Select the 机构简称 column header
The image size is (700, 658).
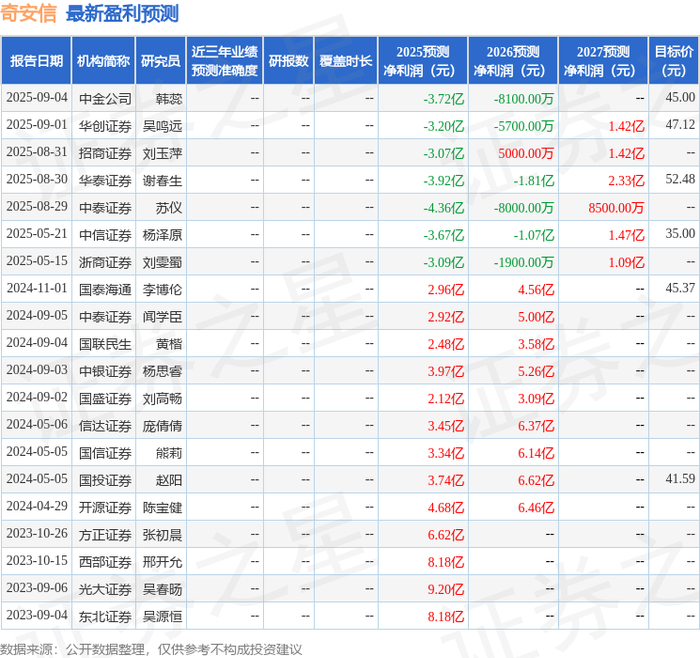pos(103,61)
